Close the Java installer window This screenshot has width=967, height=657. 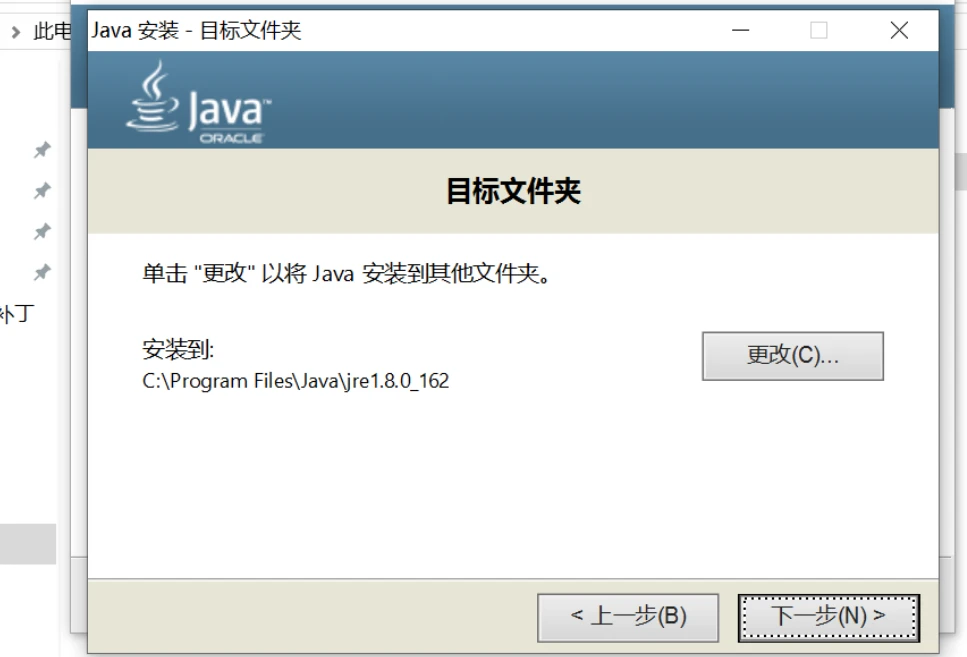(x=899, y=30)
